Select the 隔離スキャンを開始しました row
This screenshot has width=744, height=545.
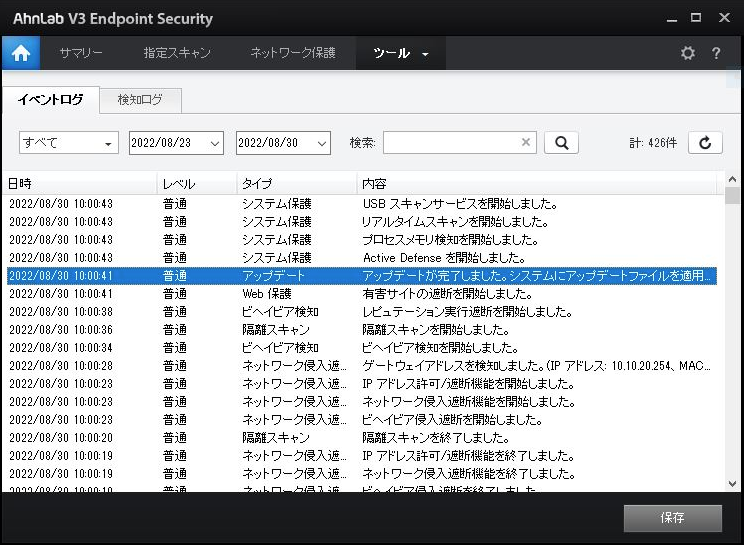(362, 330)
